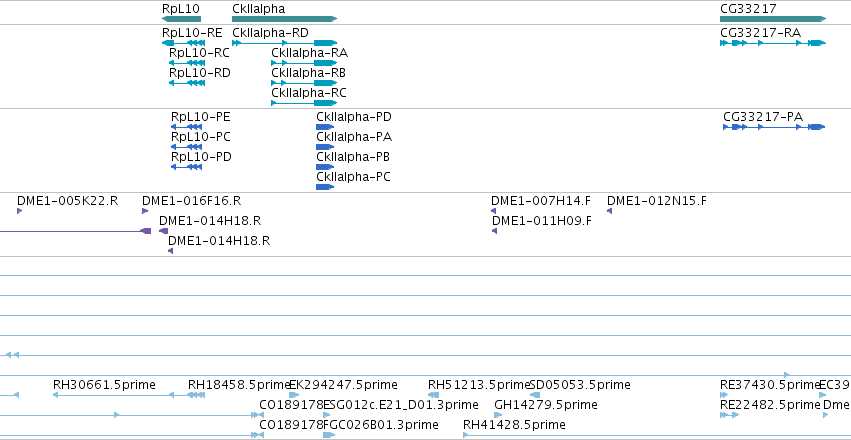Click the CG33217-PA protein label
The width and height of the screenshot is (851, 440).
click(763, 117)
